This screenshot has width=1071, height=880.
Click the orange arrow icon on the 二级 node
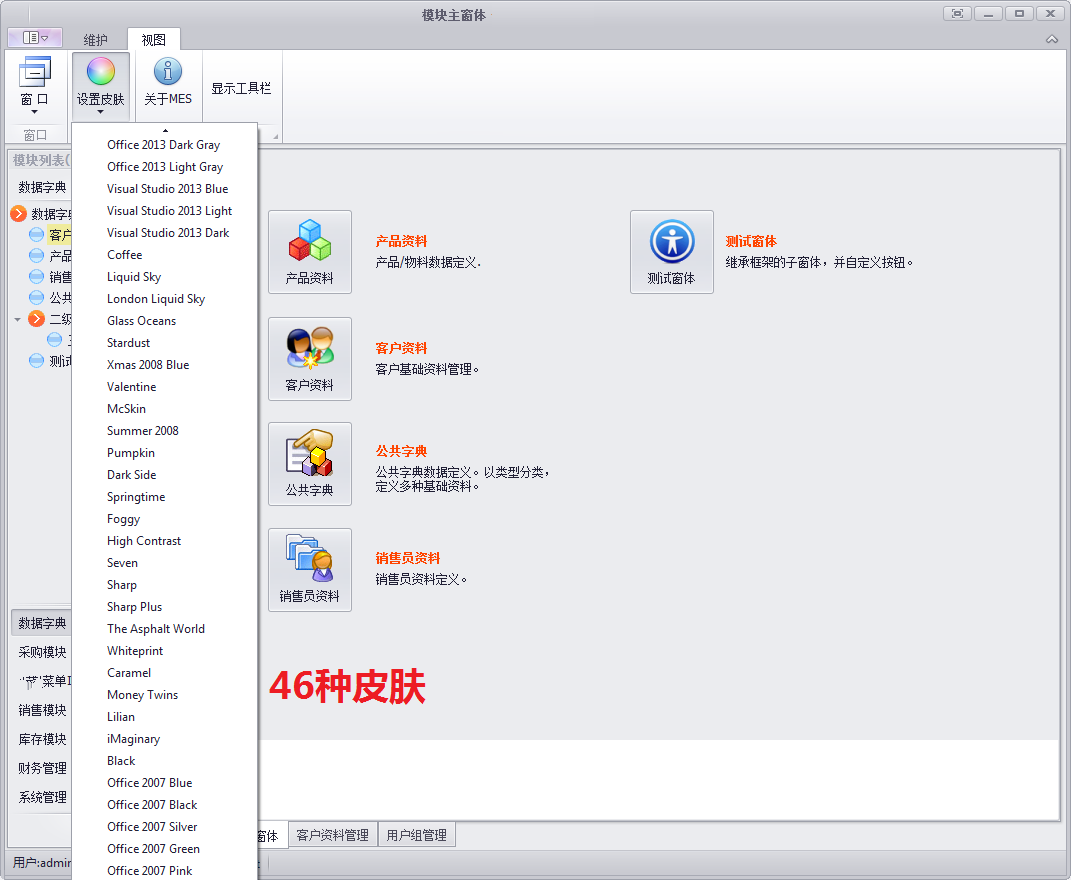pyautogui.click(x=36, y=318)
